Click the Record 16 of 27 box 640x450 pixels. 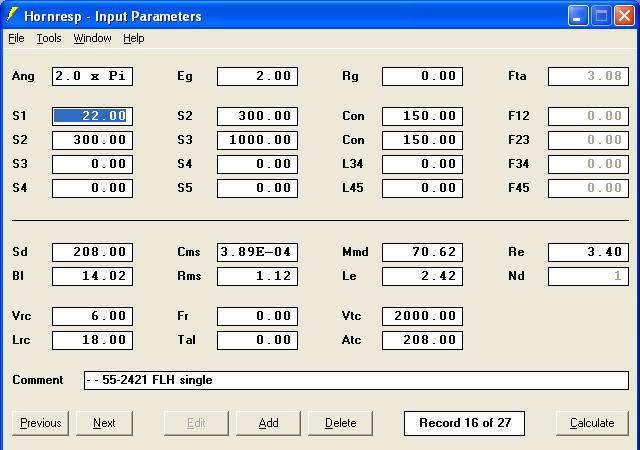464,423
